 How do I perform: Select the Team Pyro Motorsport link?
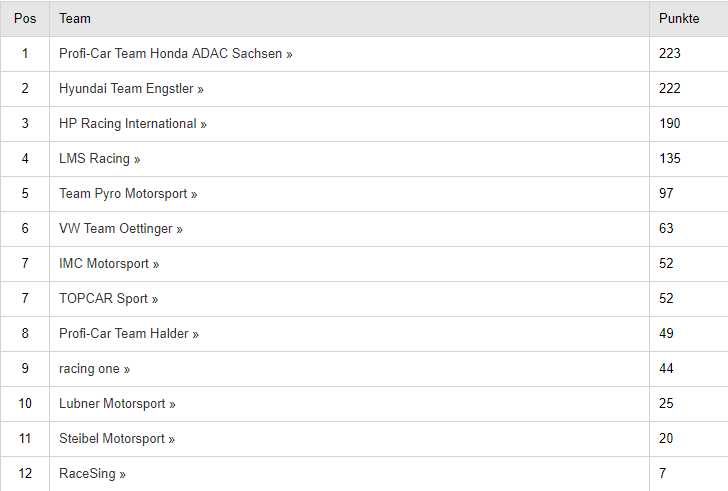click(x=128, y=194)
